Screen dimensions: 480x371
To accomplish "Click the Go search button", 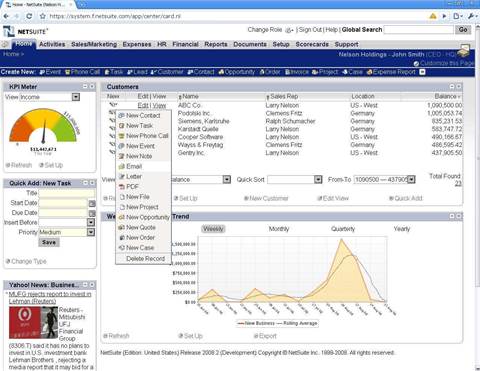I will [463, 30].
